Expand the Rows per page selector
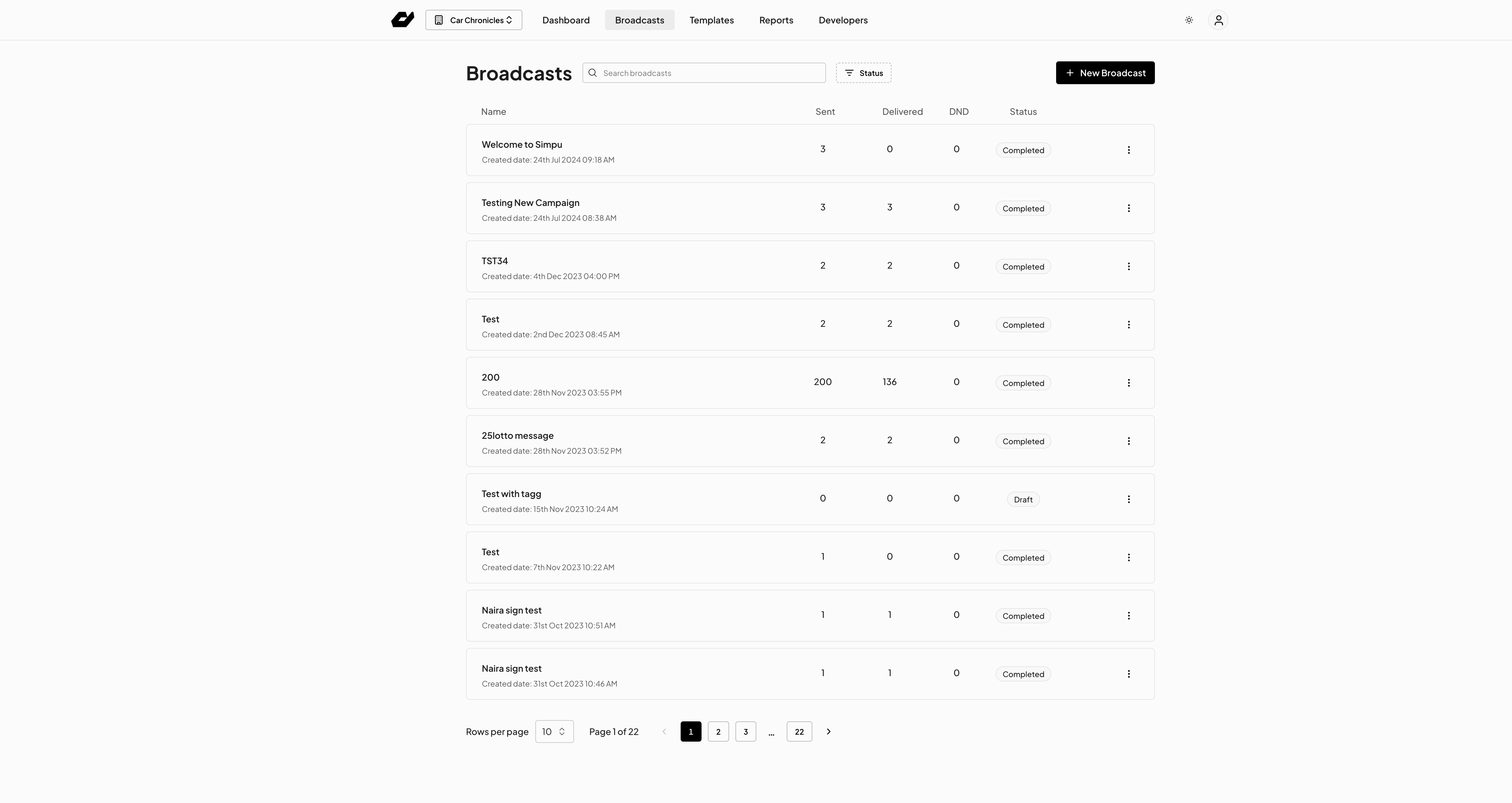This screenshot has width=1512, height=803. (x=554, y=731)
